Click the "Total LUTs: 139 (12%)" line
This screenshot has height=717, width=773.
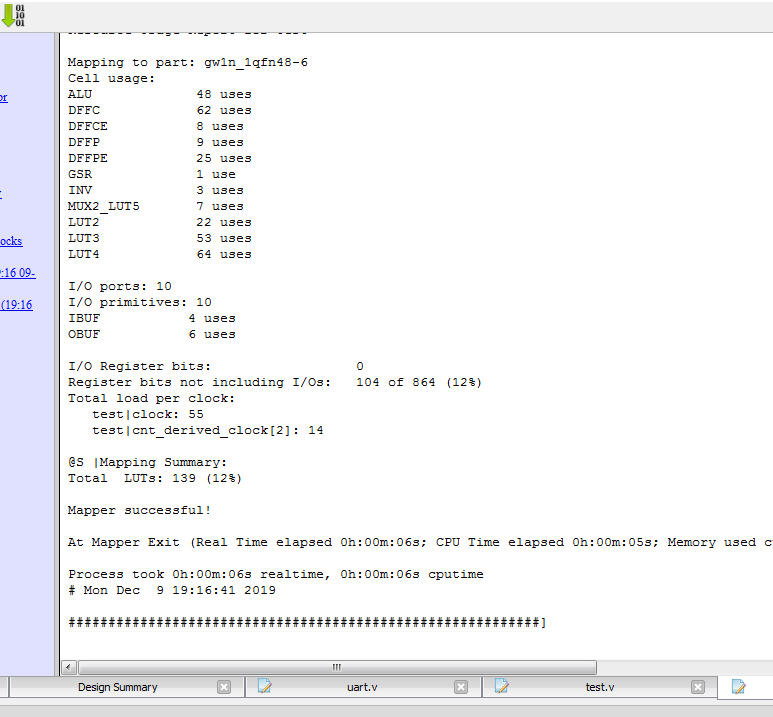click(x=154, y=478)
